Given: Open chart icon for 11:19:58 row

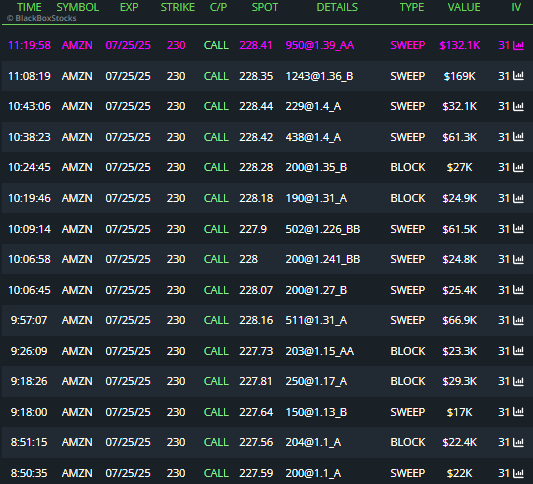Looking at the screenshot, I should 518,45.
